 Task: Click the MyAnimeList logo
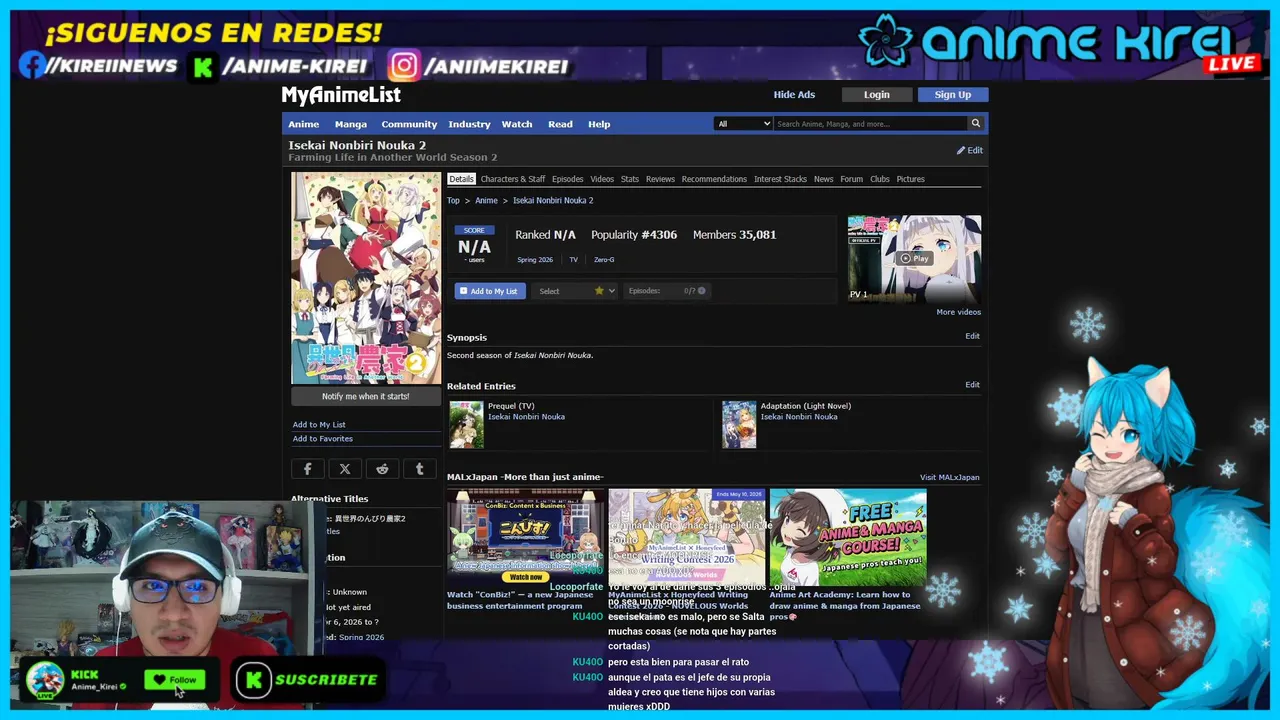(341, 95)
